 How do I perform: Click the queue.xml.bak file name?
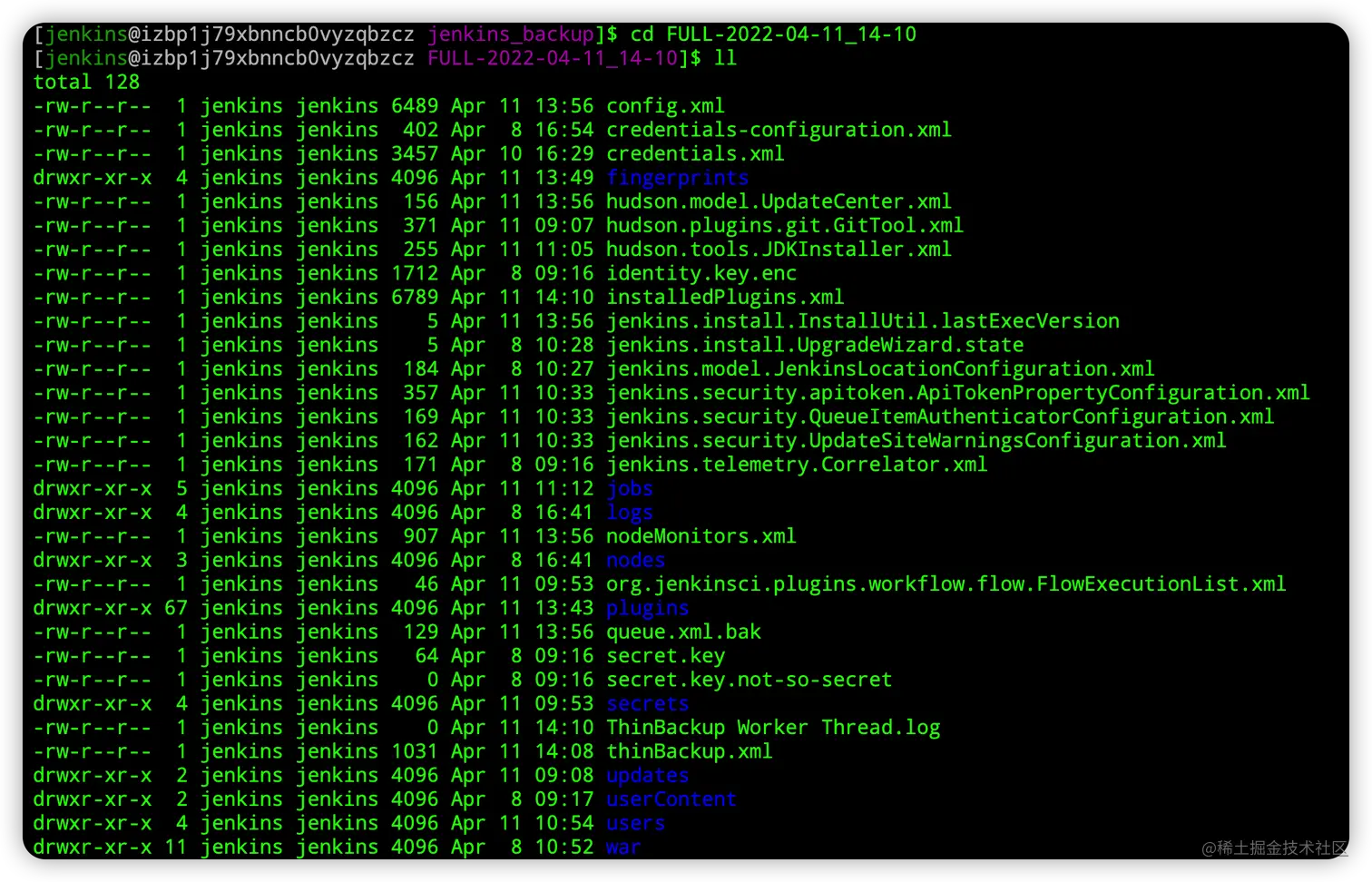click(x=683, y=632)
